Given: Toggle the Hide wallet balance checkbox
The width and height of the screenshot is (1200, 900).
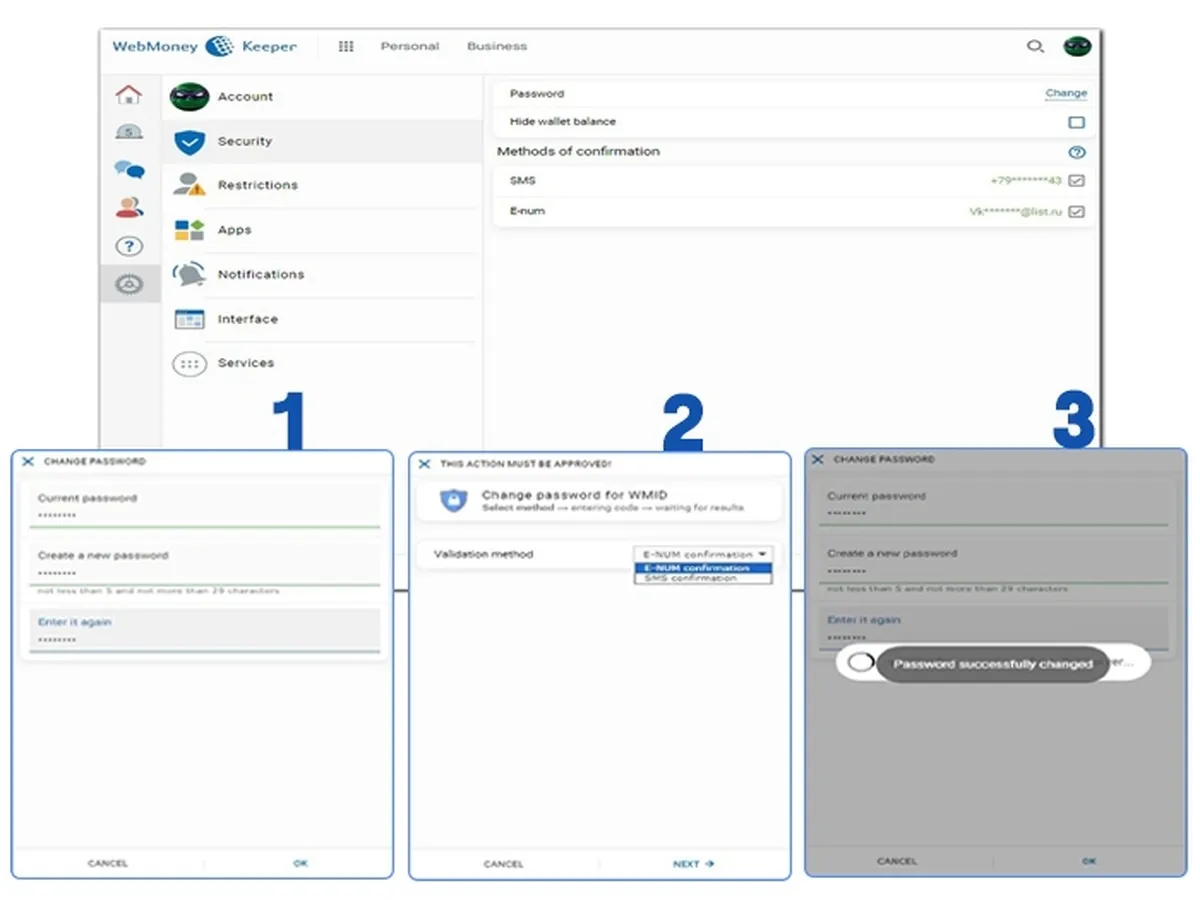Looking at the screenshot, I should pyautogui.click(x=1076, y=122).
